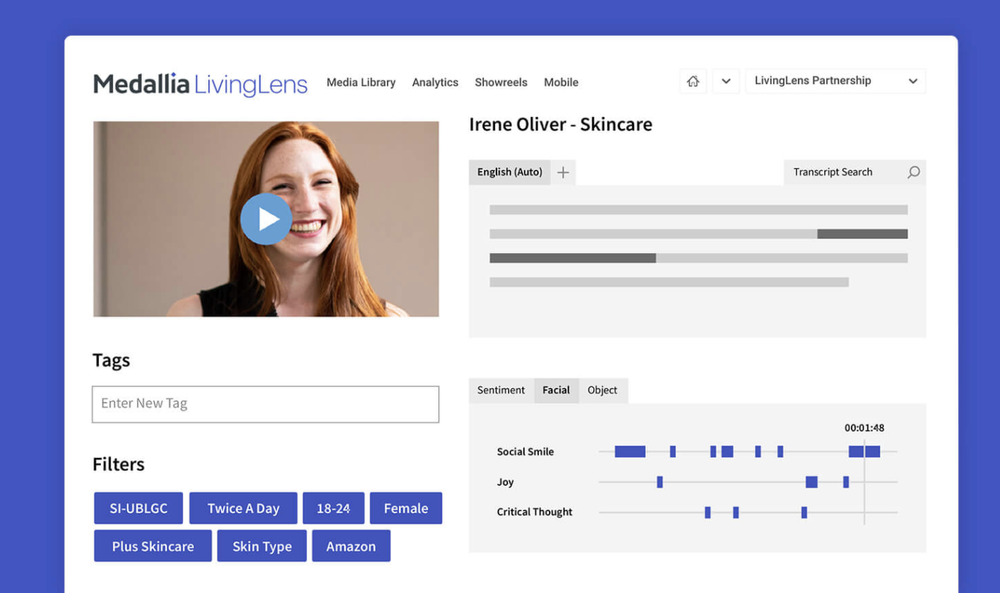Open the LivingLens Partnership dropdown

(835, 81)
